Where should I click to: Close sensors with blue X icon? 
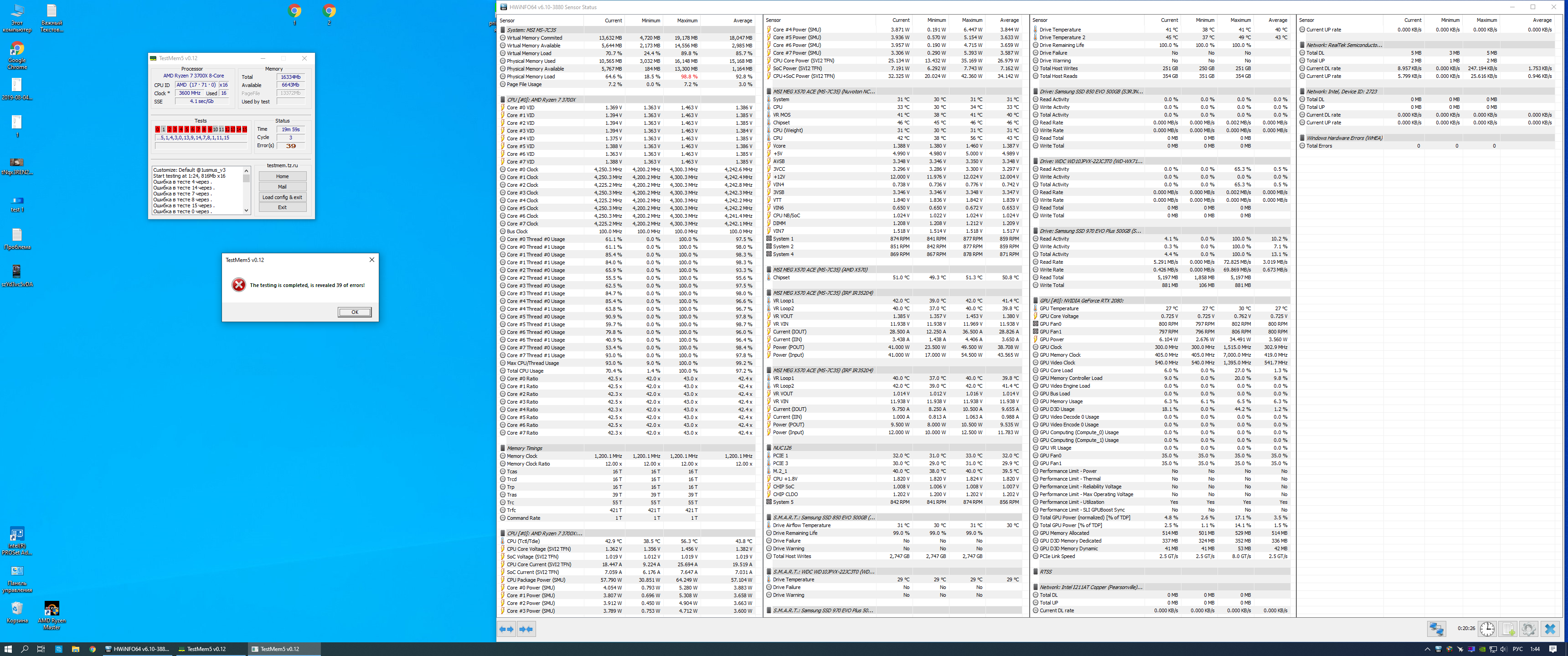coord(1550,629)
